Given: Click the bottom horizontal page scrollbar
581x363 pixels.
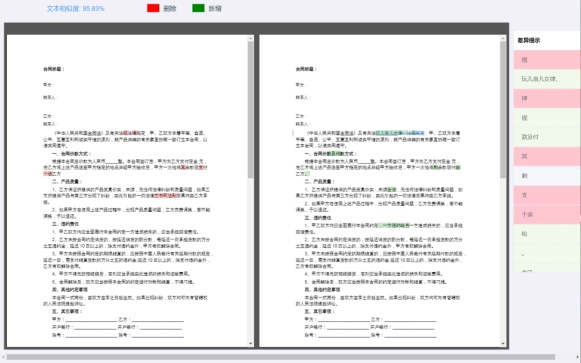Looking at the screenshot, I should (280, 357).
